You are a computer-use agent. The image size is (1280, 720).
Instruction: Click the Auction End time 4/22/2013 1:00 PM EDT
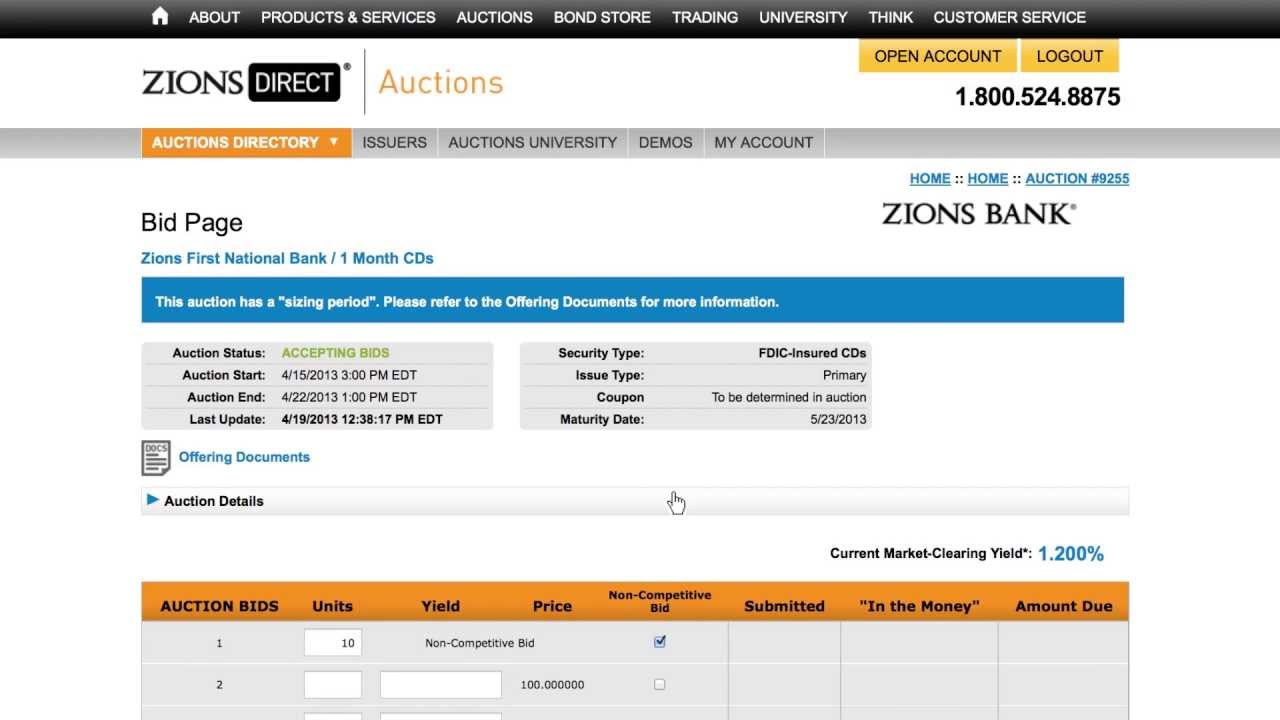tap(349, 398)
